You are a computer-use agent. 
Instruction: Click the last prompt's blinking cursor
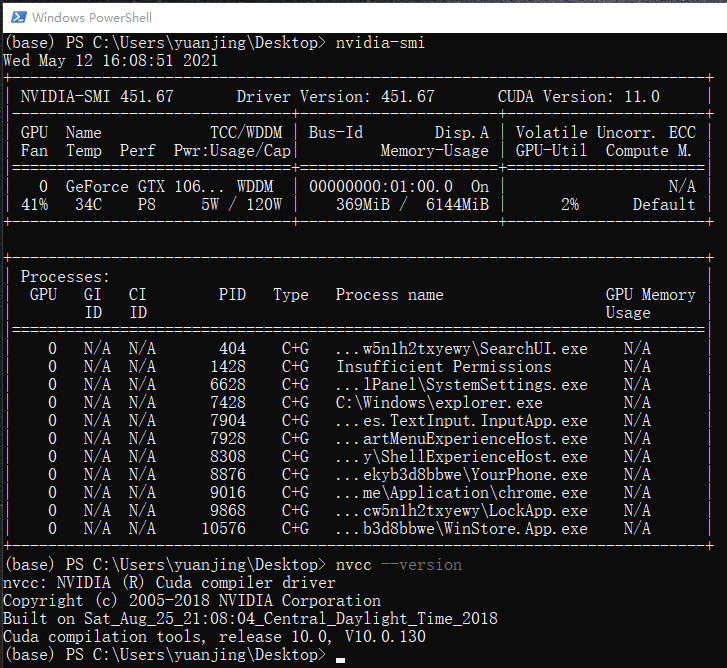[340, 660]
